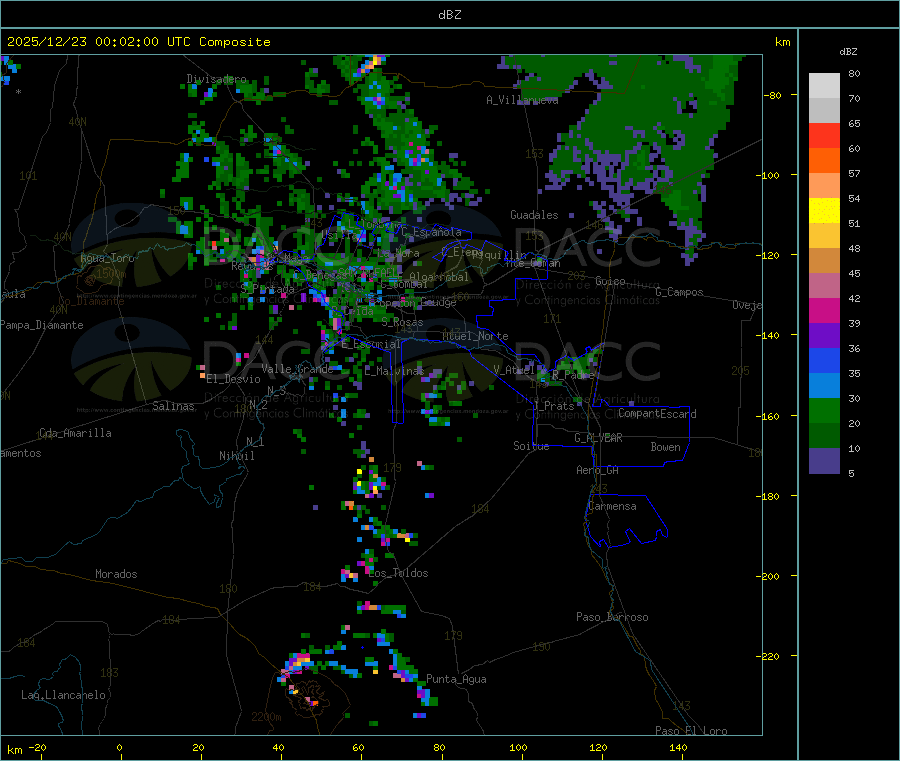Click the J_Prats map label
The image size is (900, 761).
point(554,406)
